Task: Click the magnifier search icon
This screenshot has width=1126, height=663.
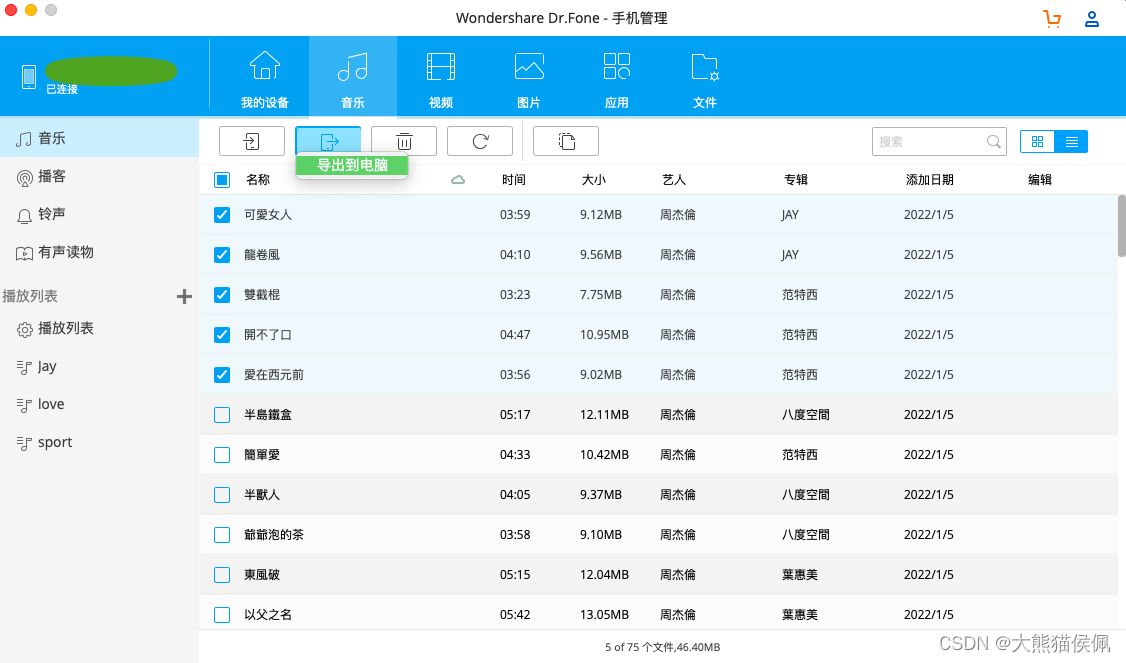Action: [x=994, y=142]
